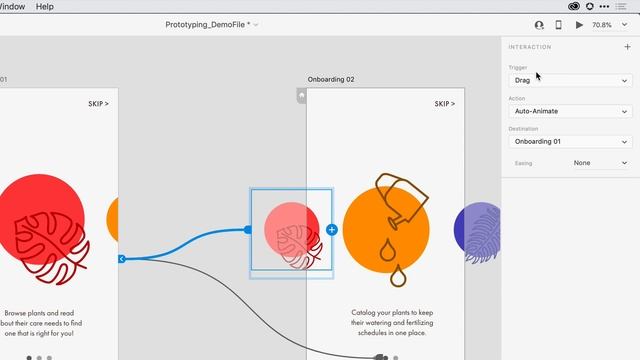This screenshot has width=640, height=360.
Task: Click SKIP > on the Onboarding 02 artboard
Action: (444, 104)
